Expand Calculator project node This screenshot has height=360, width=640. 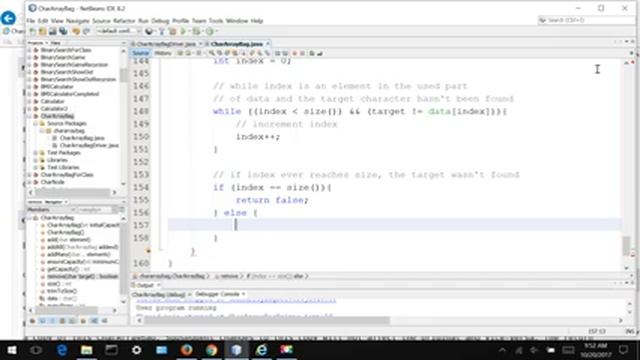[x=29, y=101]
